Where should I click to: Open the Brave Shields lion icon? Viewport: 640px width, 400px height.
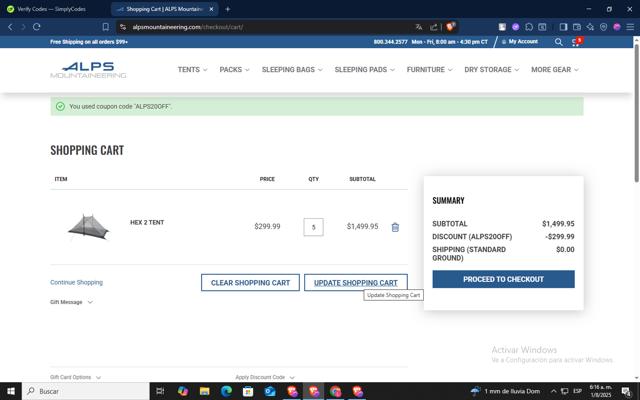pyautogui.click(x=450, y=27)
